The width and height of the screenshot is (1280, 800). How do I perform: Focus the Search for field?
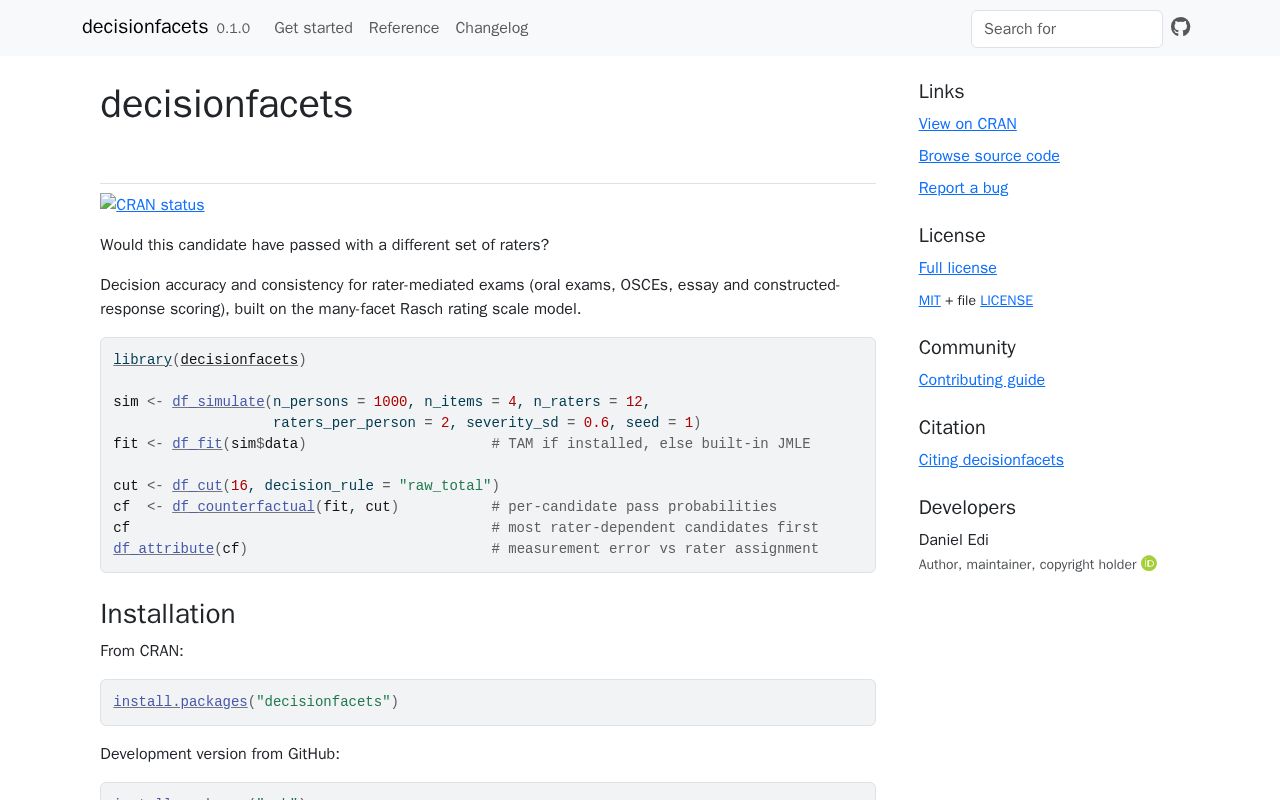click(1067, 29)
